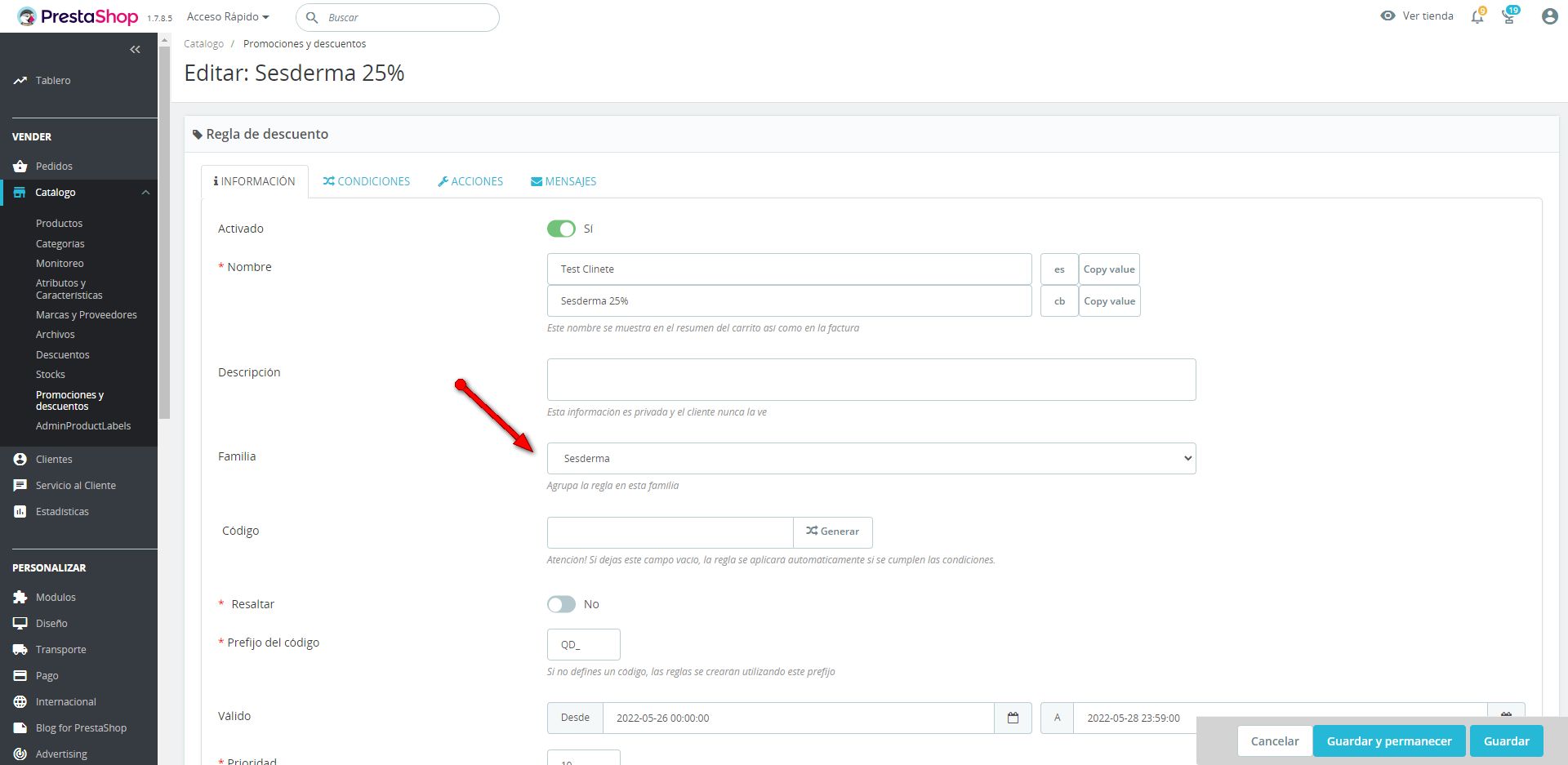Click the Clientes person icon
Screen dimensions: 1568x765
pyautogui.click(x=20, y=460)
